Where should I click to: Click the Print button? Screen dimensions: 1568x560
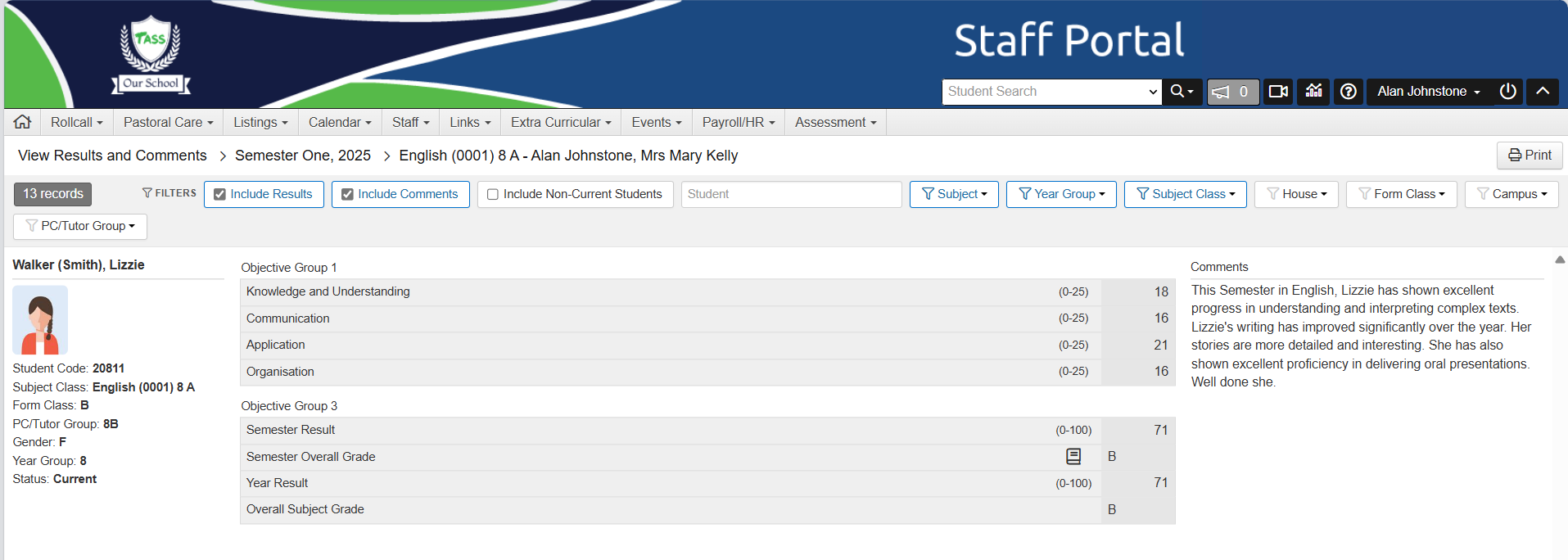pyautogui.click(x=1530, y=156)
